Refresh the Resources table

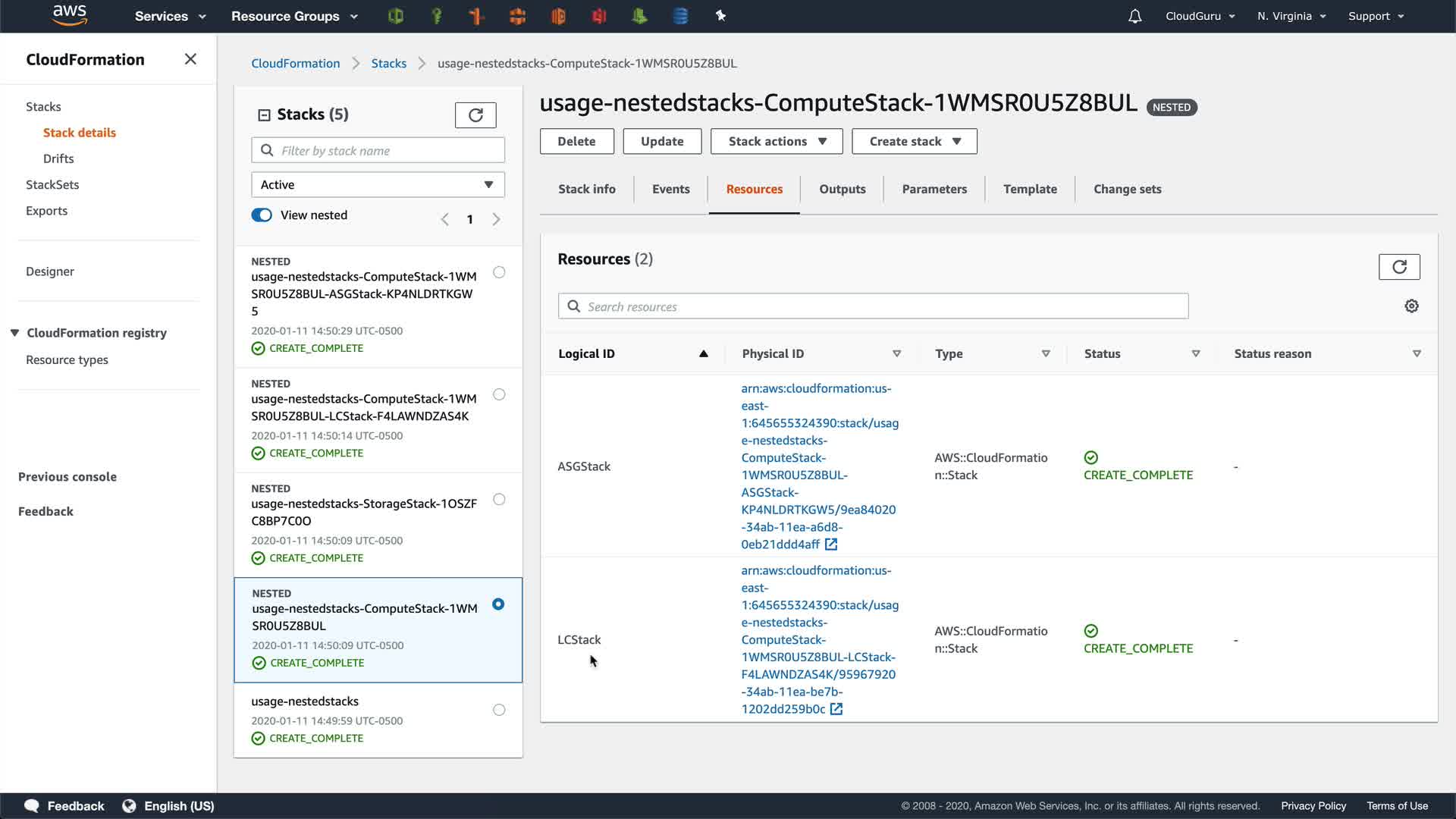(x=1398, y=267)
